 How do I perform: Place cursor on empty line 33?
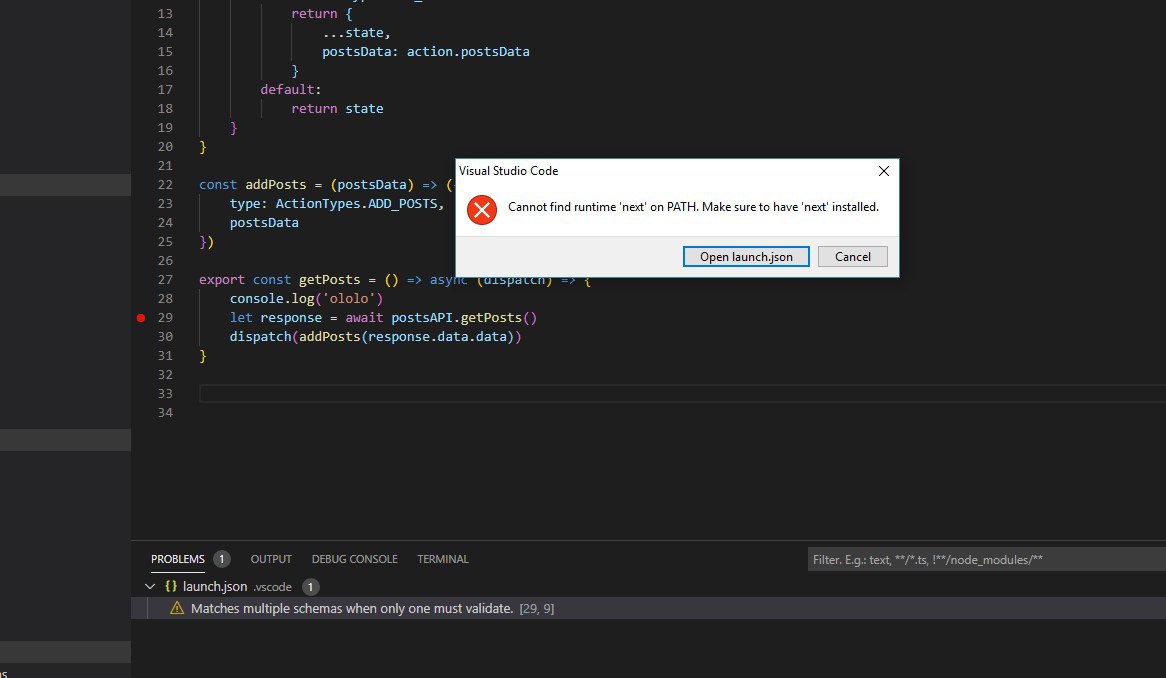pos(683,393)
